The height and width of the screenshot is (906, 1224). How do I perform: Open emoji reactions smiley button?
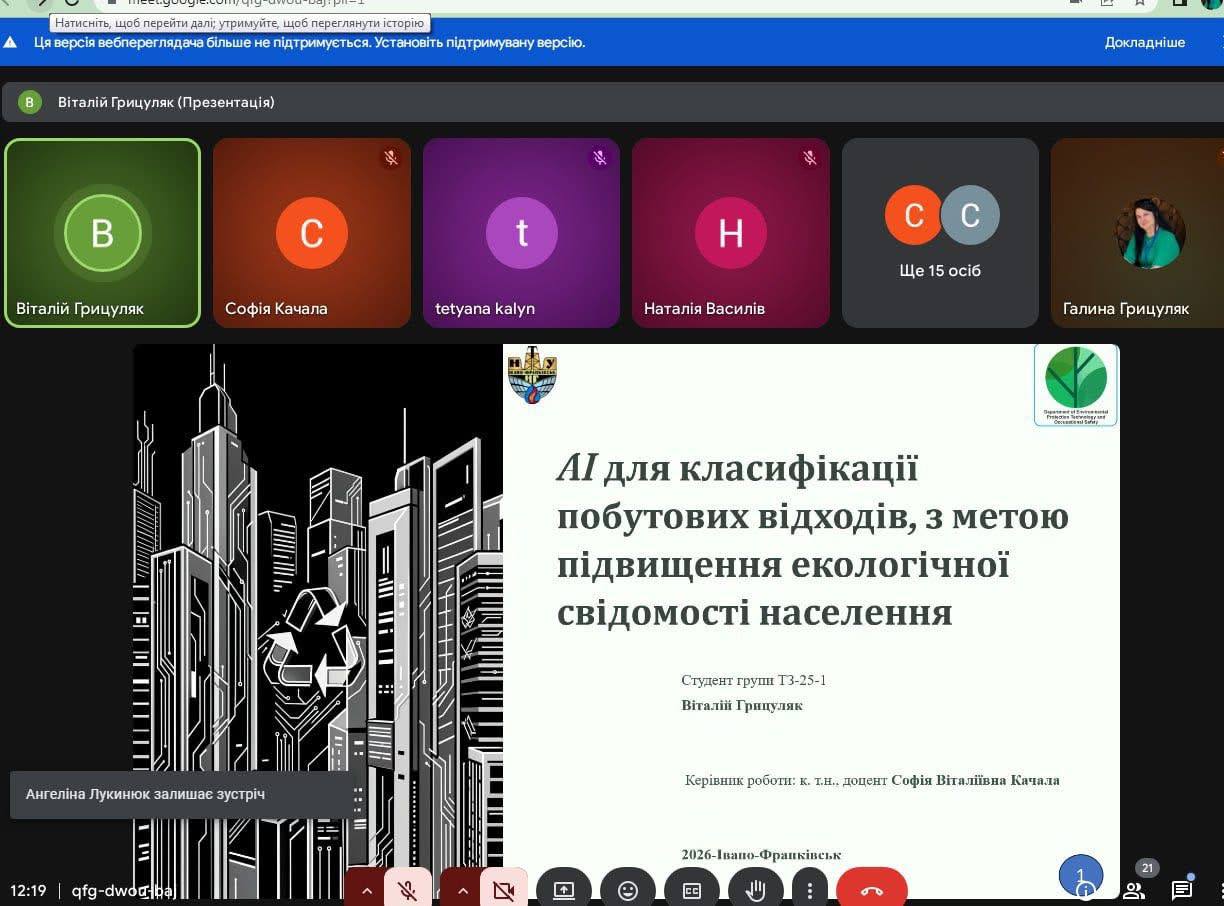[628, 889]
